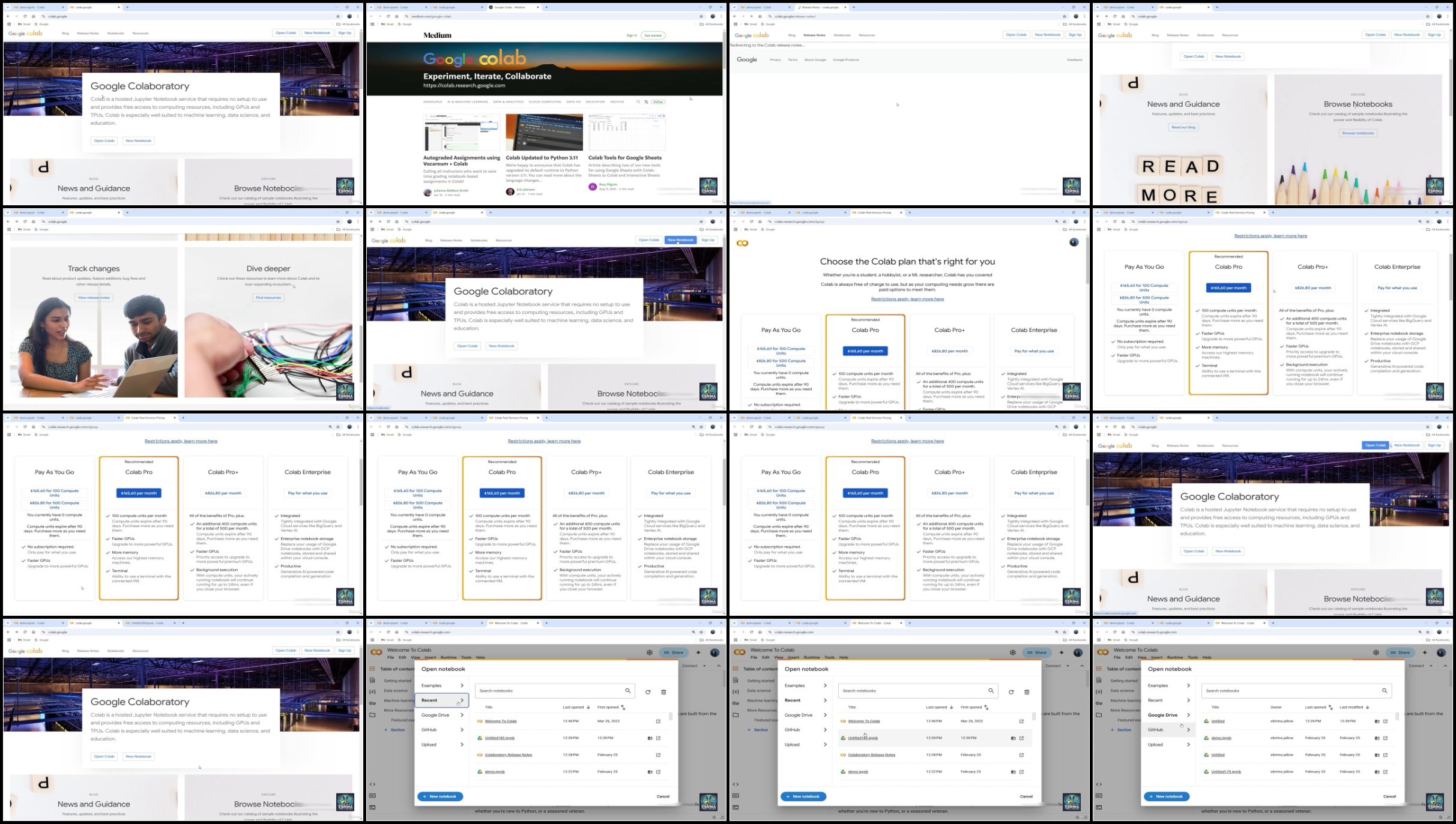New tab plus button in the Medium browser window
The image size is (1456, 824).
pos(546,7)
